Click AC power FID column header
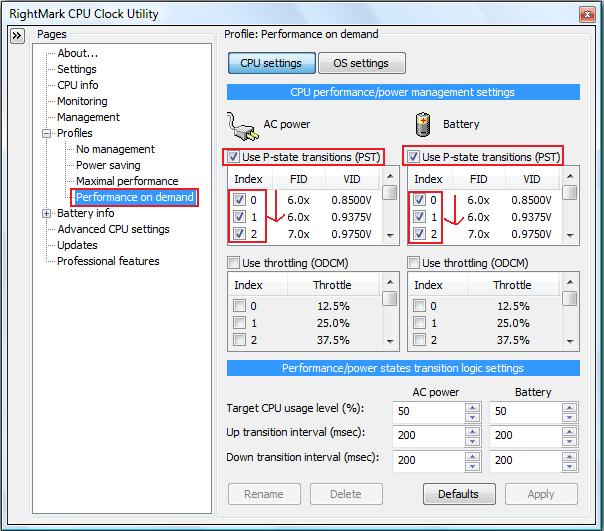Image resolution: width=604 pixels, height=531 pixels. (299, 179)
